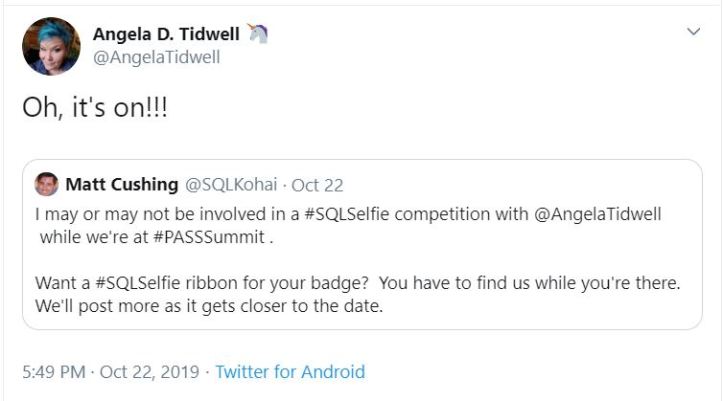The height and width of the screenshot is (401, 723).
Task: Click the @AngelaTidwell handle below the name
Action: click(x=156, y=57)
